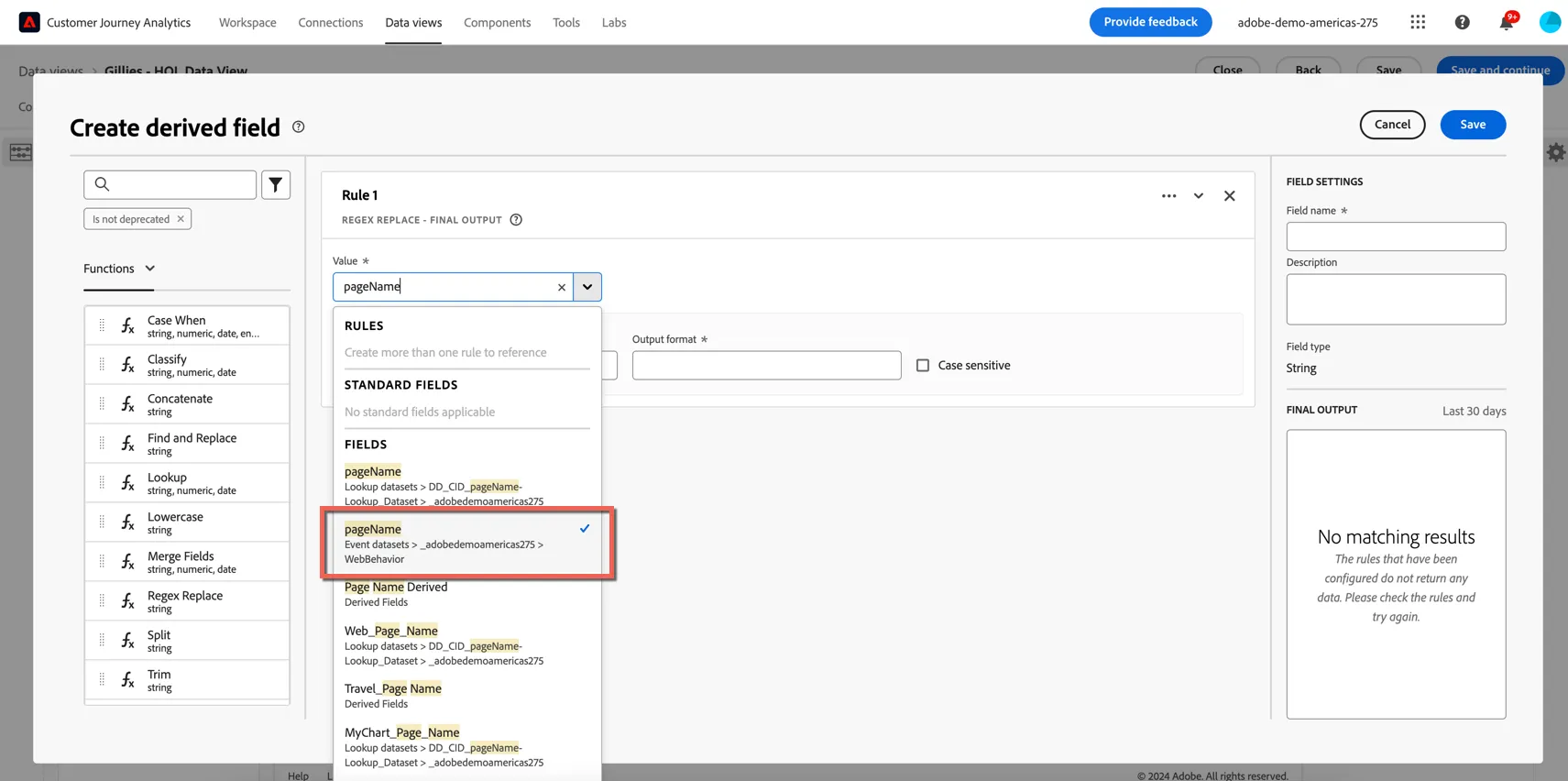Image resolution: width=1568 pixels, height=781 pixels.
Task: Open the Workspace tab
Action: [x=247, y=22]
